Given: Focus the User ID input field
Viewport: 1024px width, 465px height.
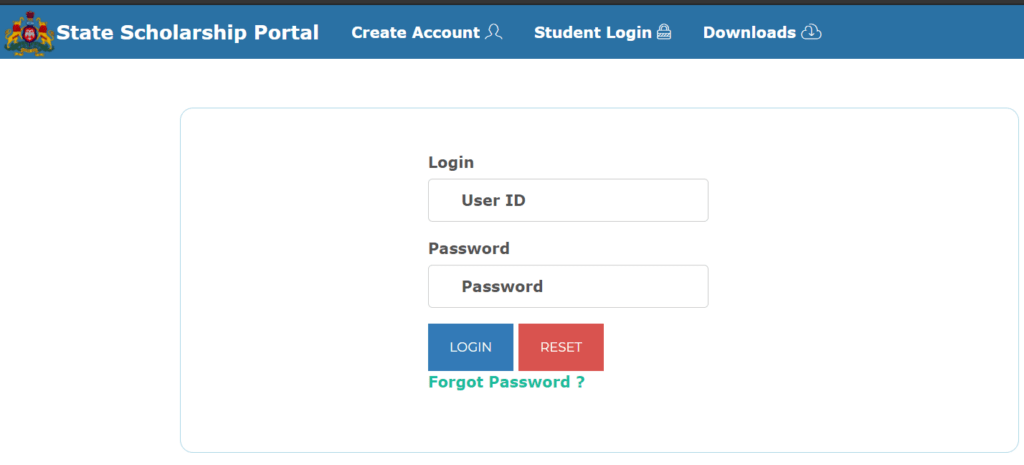Looking at the screenshot, I should 568,200.
